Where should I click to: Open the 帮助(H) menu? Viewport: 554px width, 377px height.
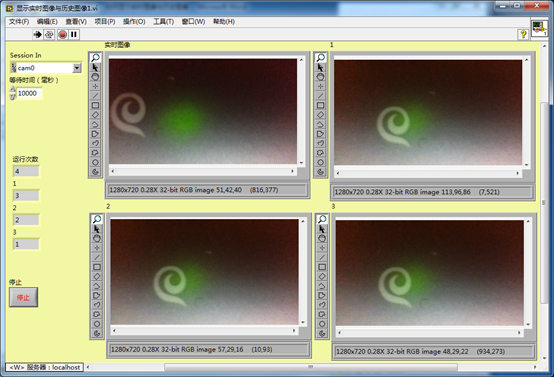pyautogui.click(x=224, y=22)
